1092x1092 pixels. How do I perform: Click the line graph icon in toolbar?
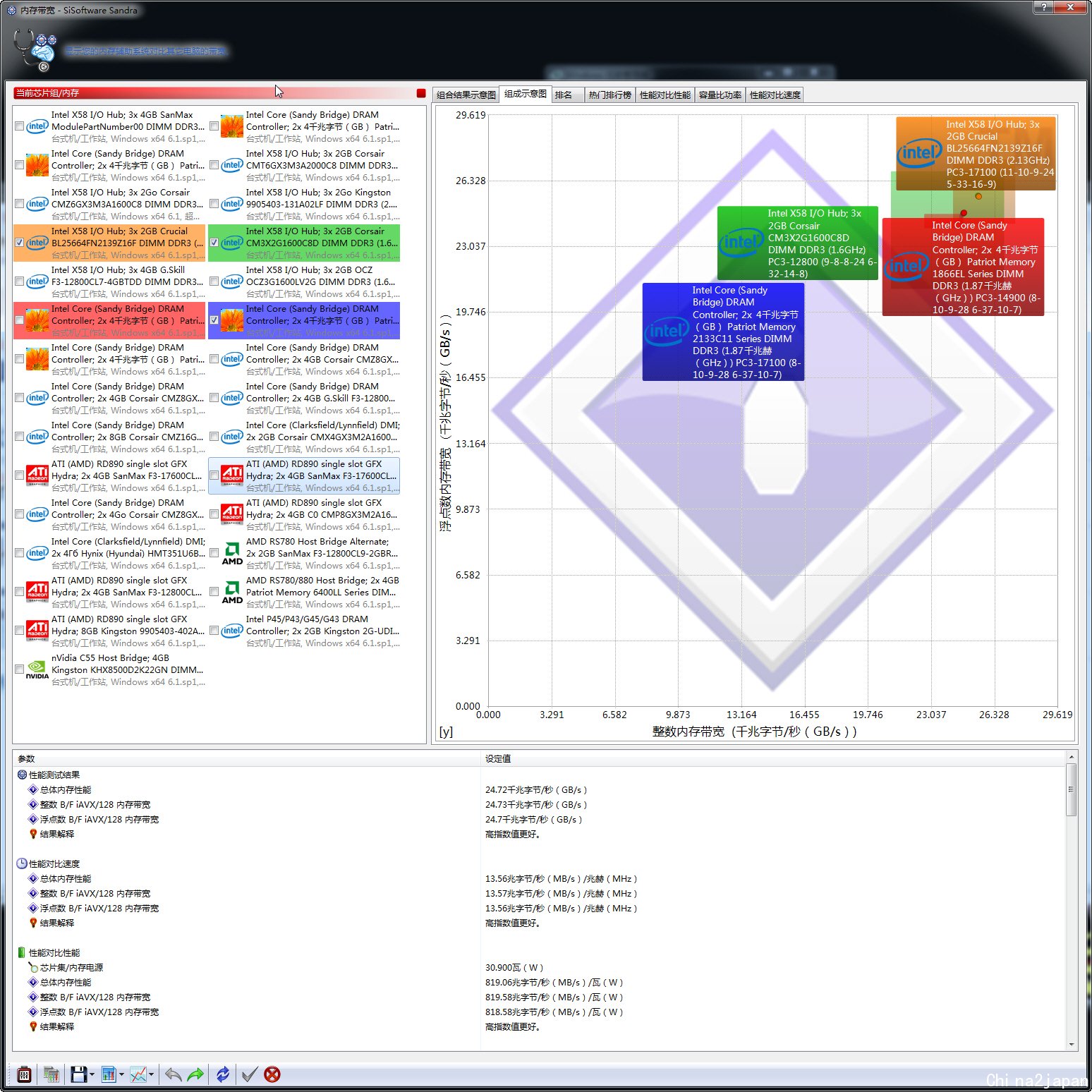point(138,1074)
